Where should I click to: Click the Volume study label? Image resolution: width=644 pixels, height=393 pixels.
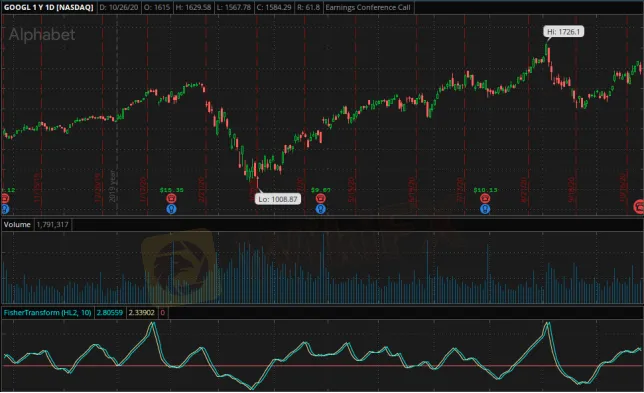tap(17, 225)
